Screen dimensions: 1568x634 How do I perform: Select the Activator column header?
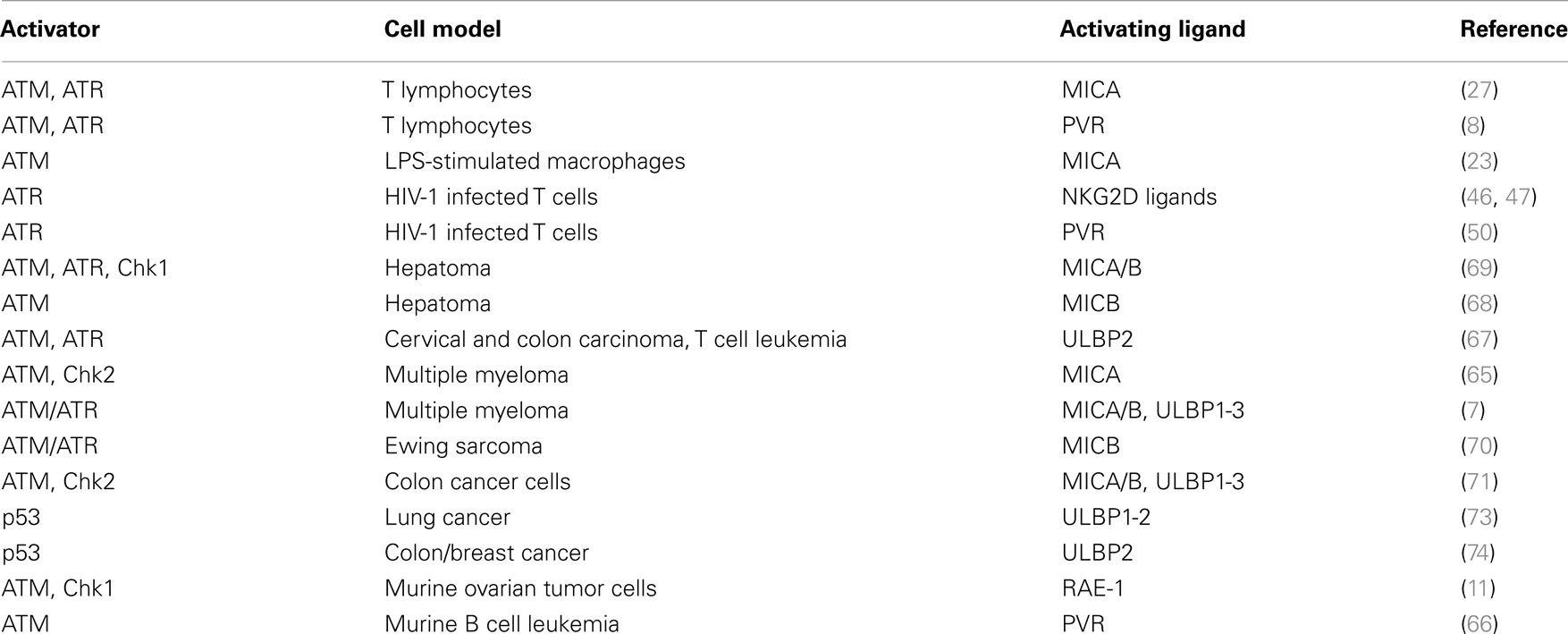coord(50,30)
